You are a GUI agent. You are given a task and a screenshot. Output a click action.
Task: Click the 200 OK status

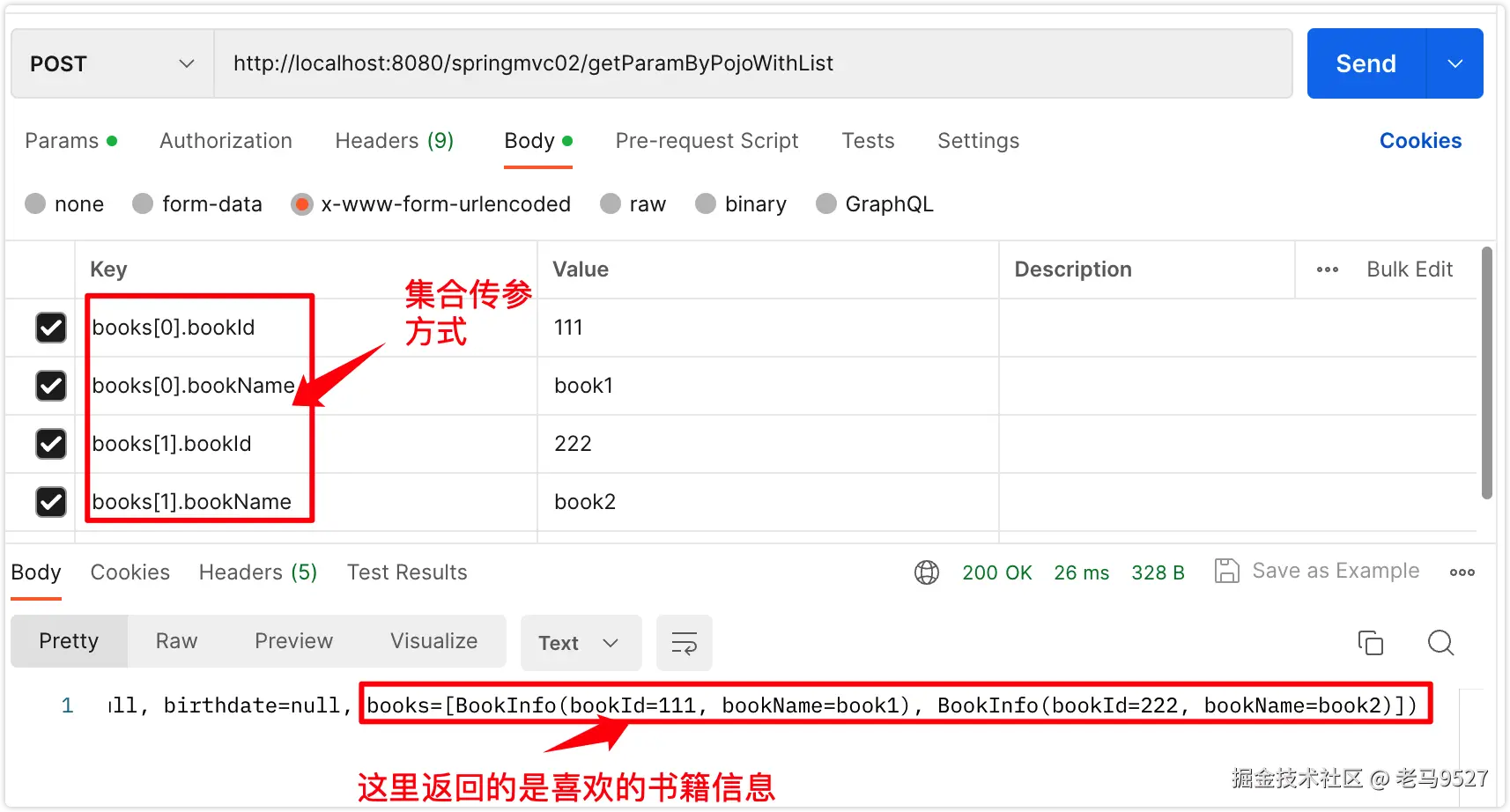[996, 572]
